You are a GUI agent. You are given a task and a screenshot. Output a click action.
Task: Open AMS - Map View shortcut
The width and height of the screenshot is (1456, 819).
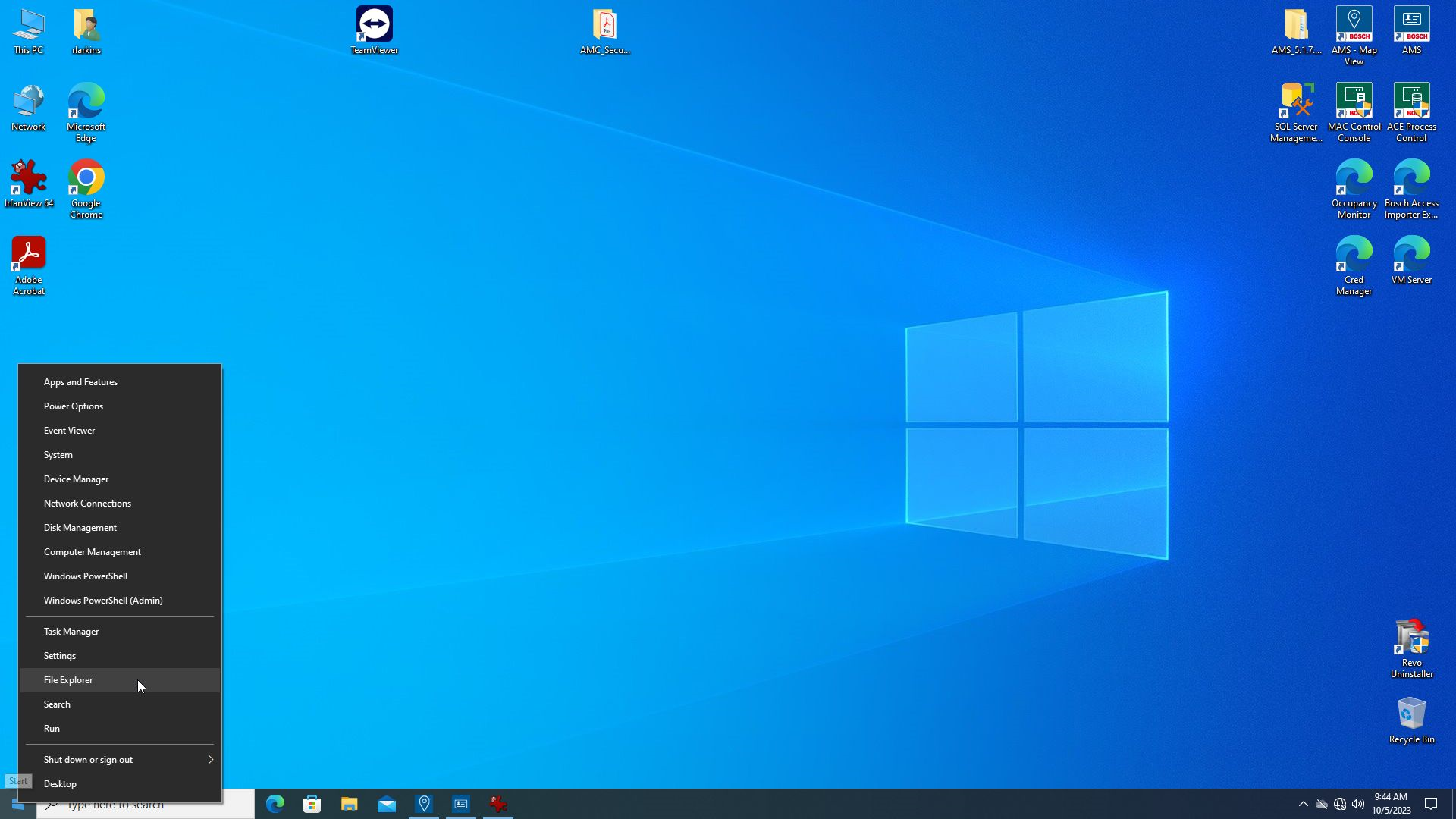(x=1354, y=34)
